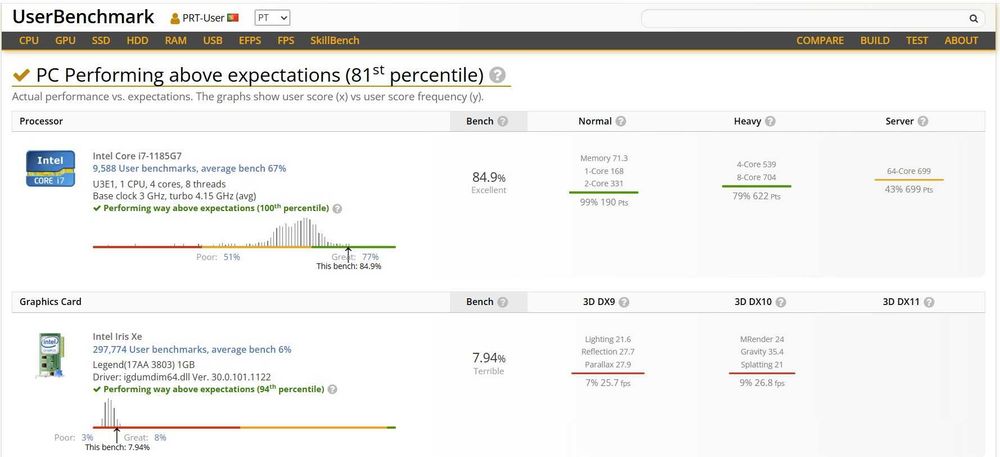Screen dimensions: 1000x457
Task: Click into the search input field
Action: (805, 18)
